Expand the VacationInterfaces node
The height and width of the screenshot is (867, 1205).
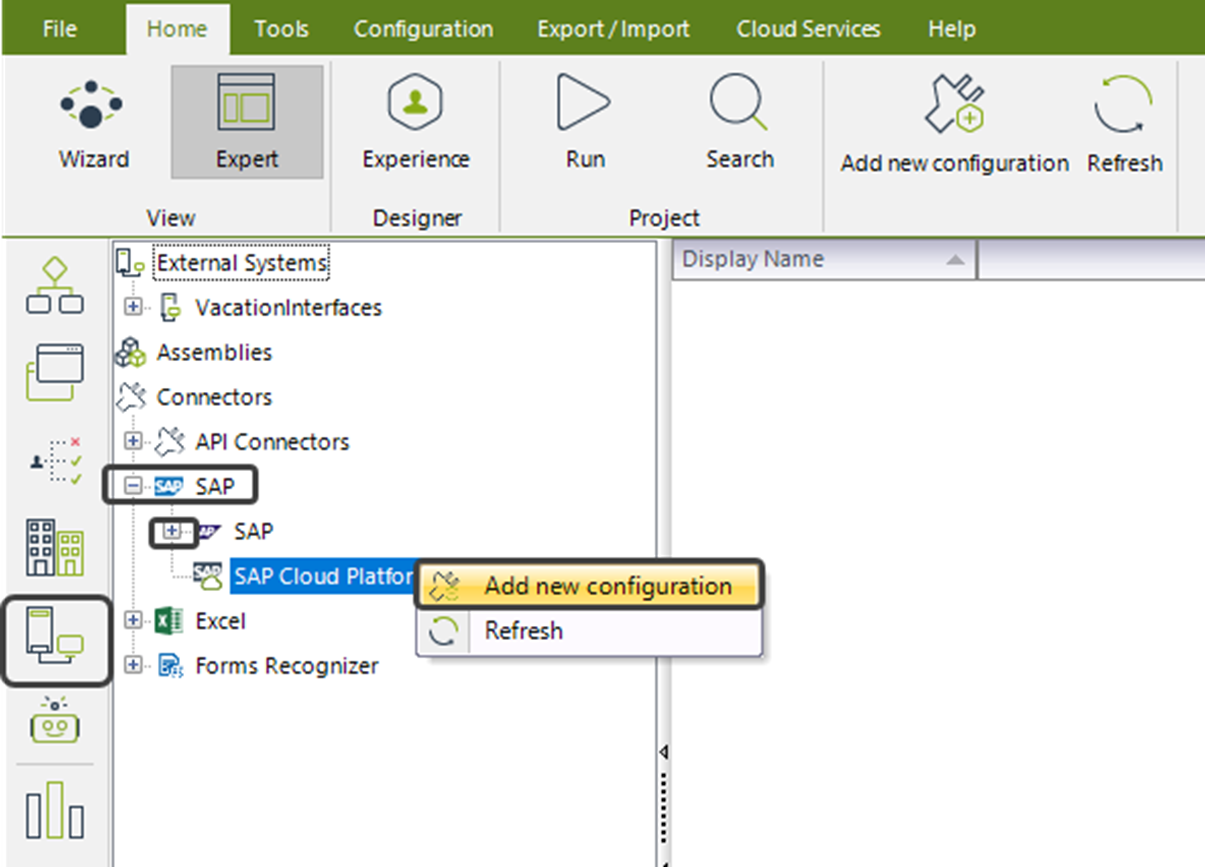(x=133, y=307)
